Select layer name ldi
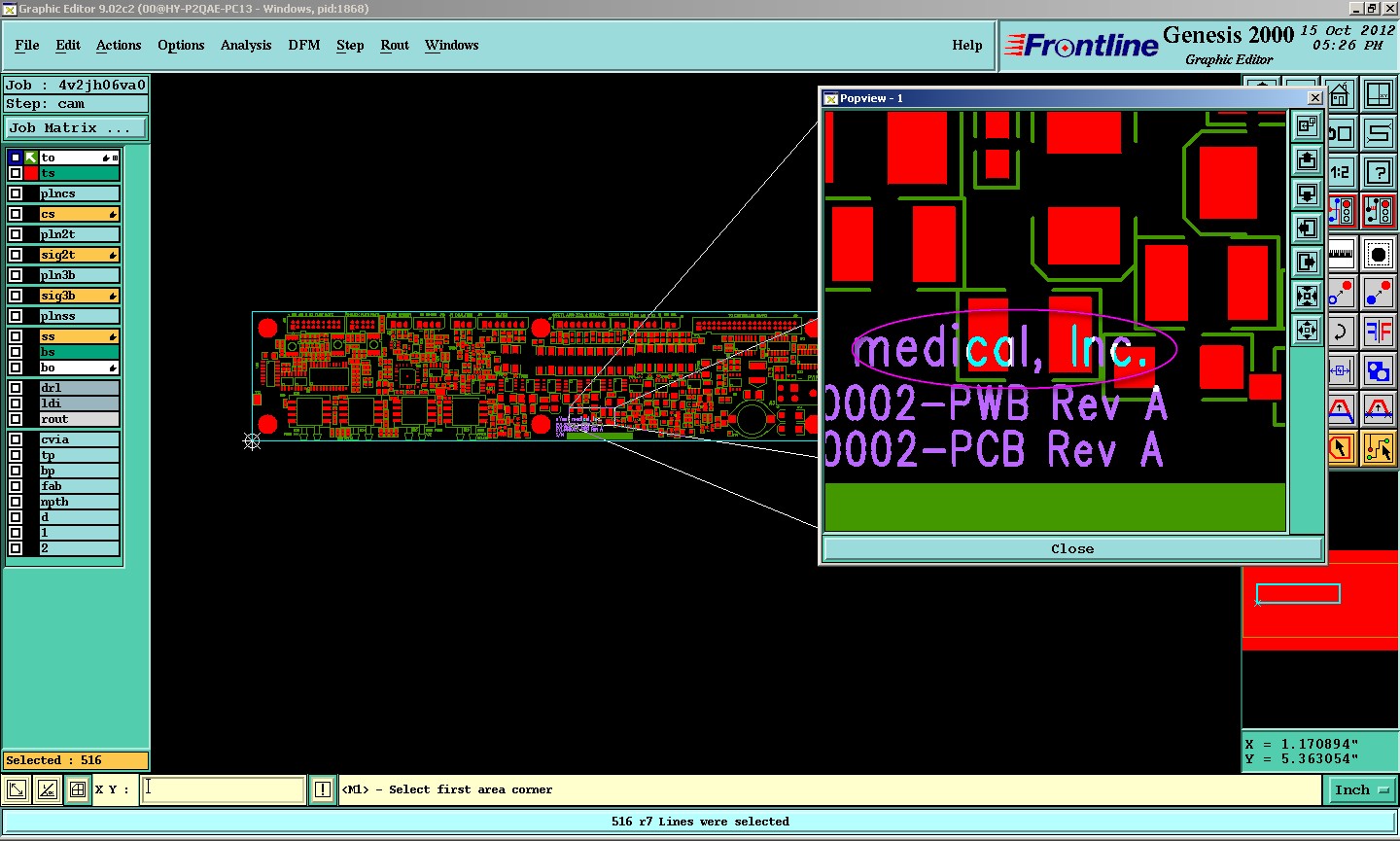Viewport: 1400px width, 841px height. pos(80,403)
